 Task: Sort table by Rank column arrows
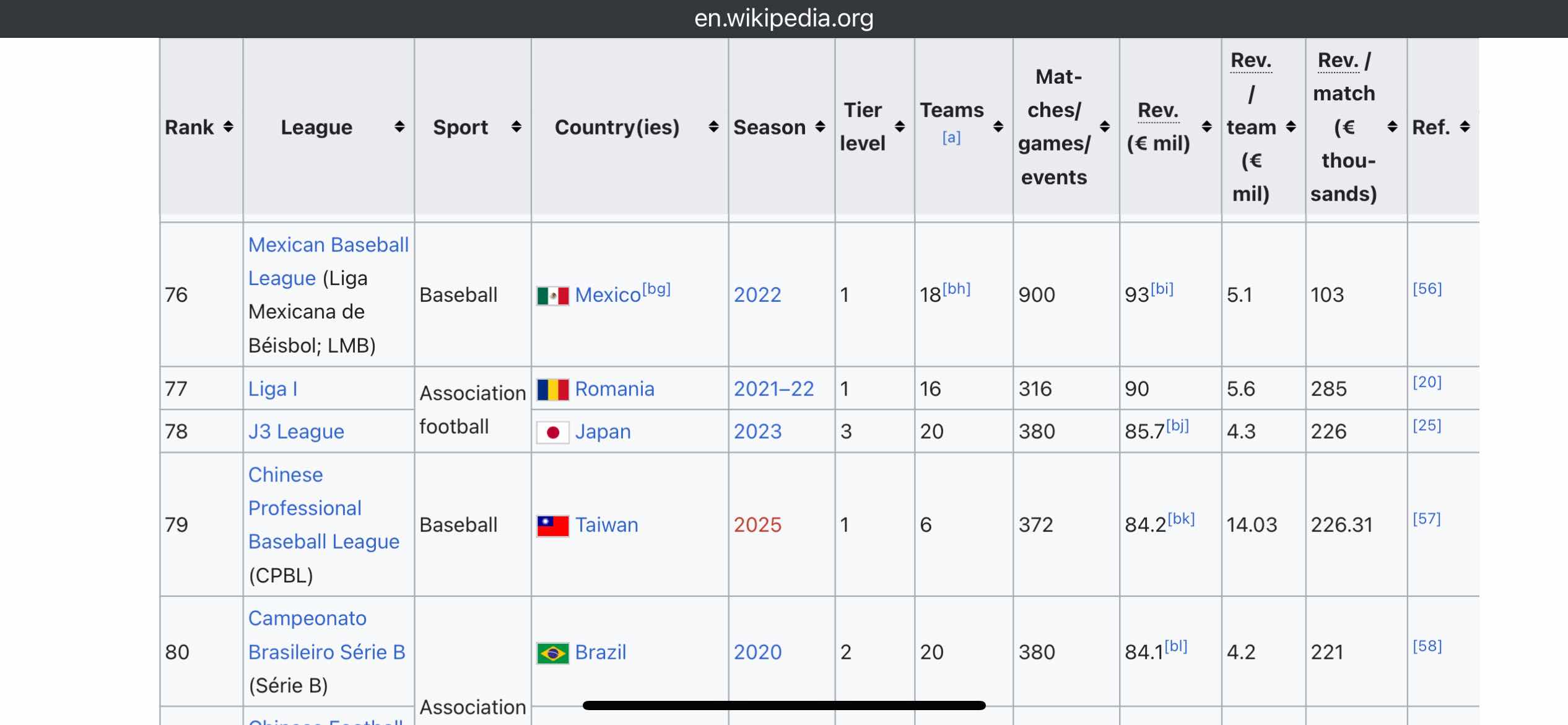click(x=229, y=127)
